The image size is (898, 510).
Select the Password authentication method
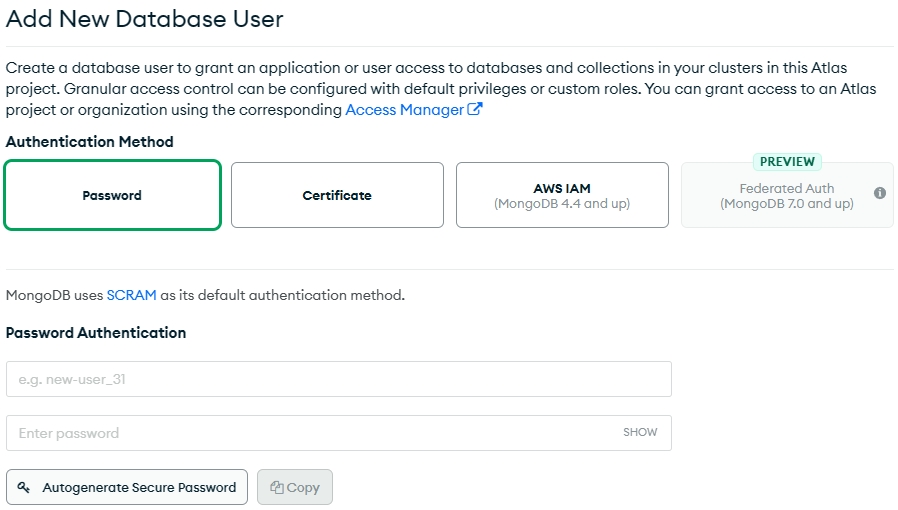112,196
